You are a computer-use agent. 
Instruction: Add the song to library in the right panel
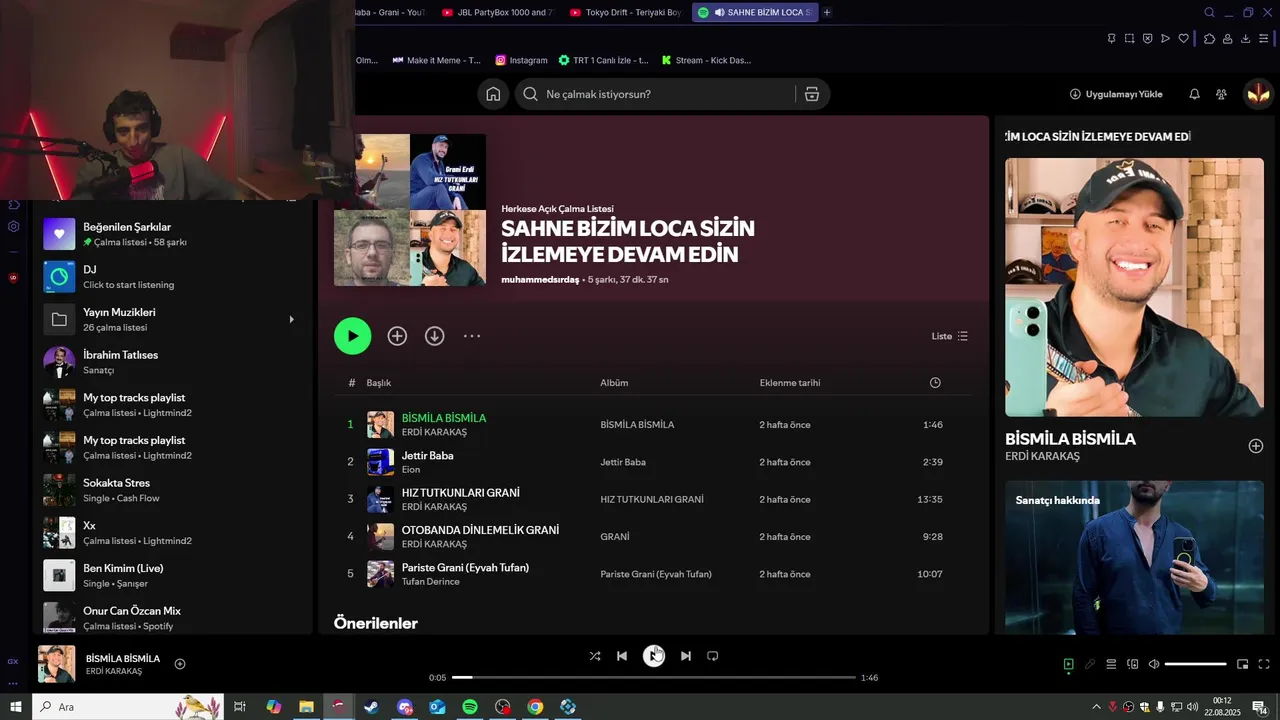pyautogui.click(x=1256, y=446)
